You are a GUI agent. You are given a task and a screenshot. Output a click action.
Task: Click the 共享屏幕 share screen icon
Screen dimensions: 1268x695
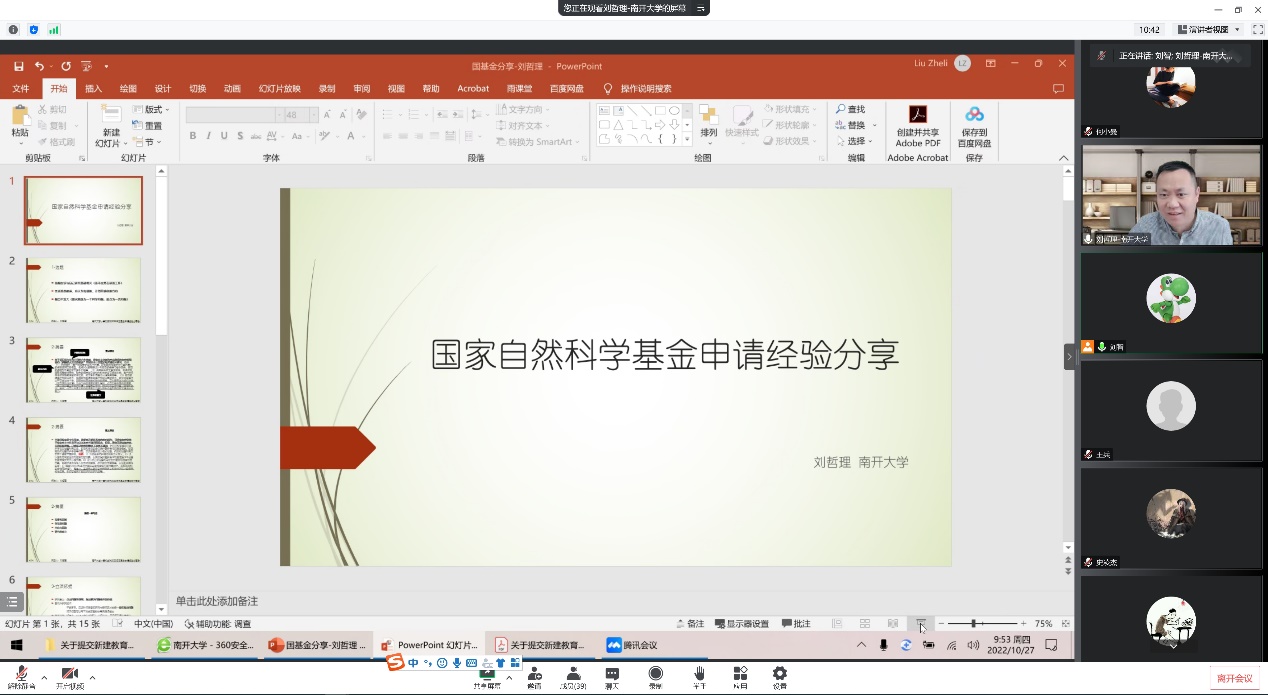tap(487, 678)
